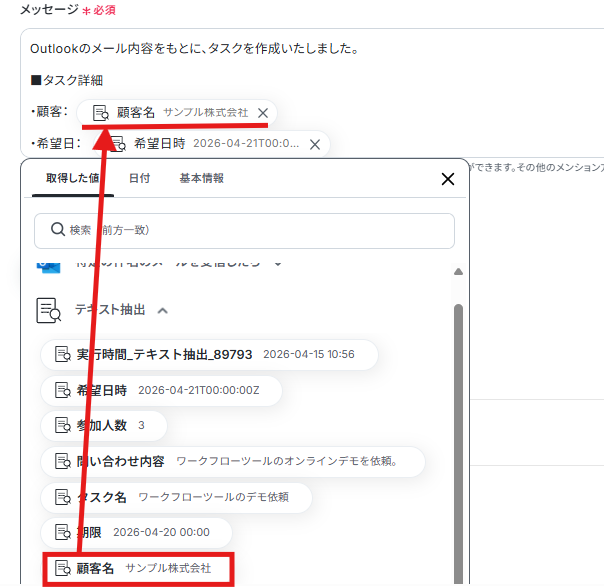Expand the Outlook mail trigger dropdown arrow

click(x=278, y=264)
